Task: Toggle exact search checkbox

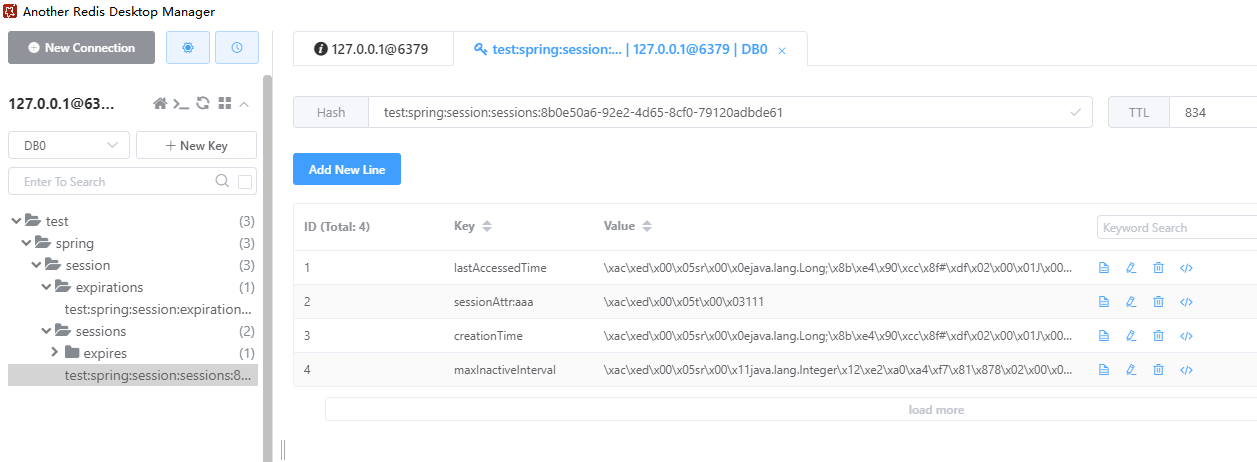Action: point(245,181)
